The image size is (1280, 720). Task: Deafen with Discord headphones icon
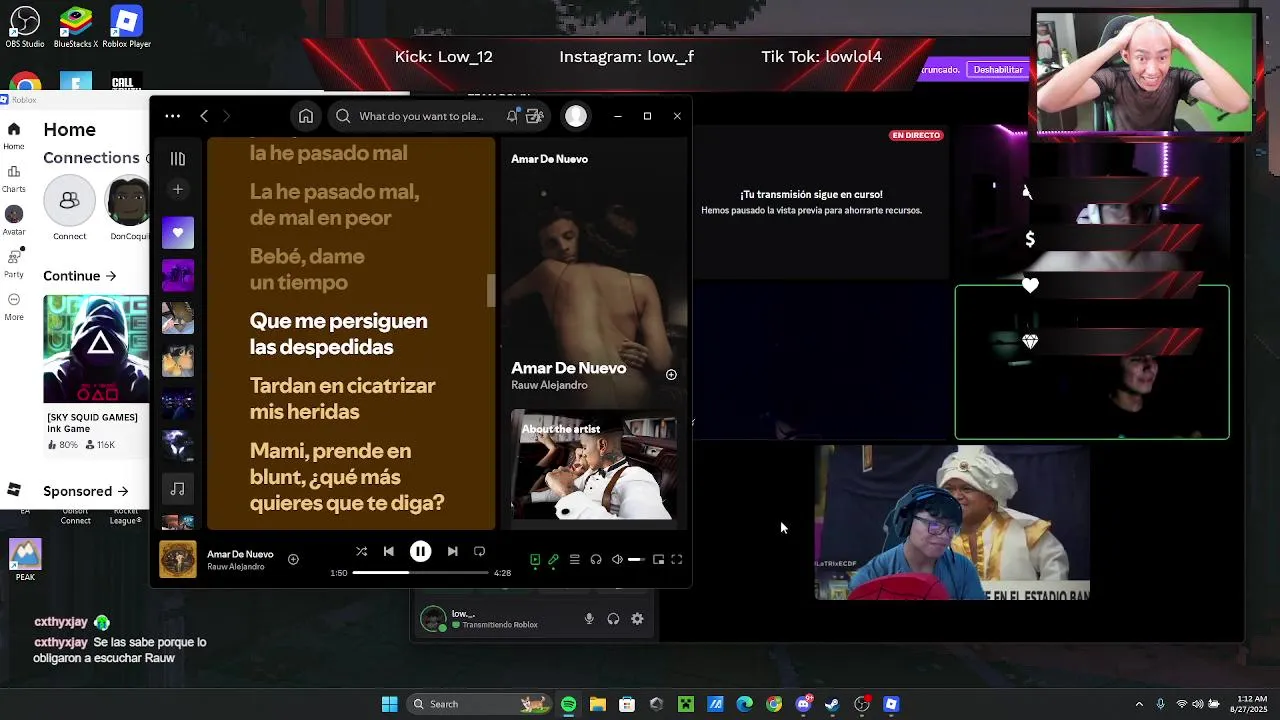(x=613, y=619)
